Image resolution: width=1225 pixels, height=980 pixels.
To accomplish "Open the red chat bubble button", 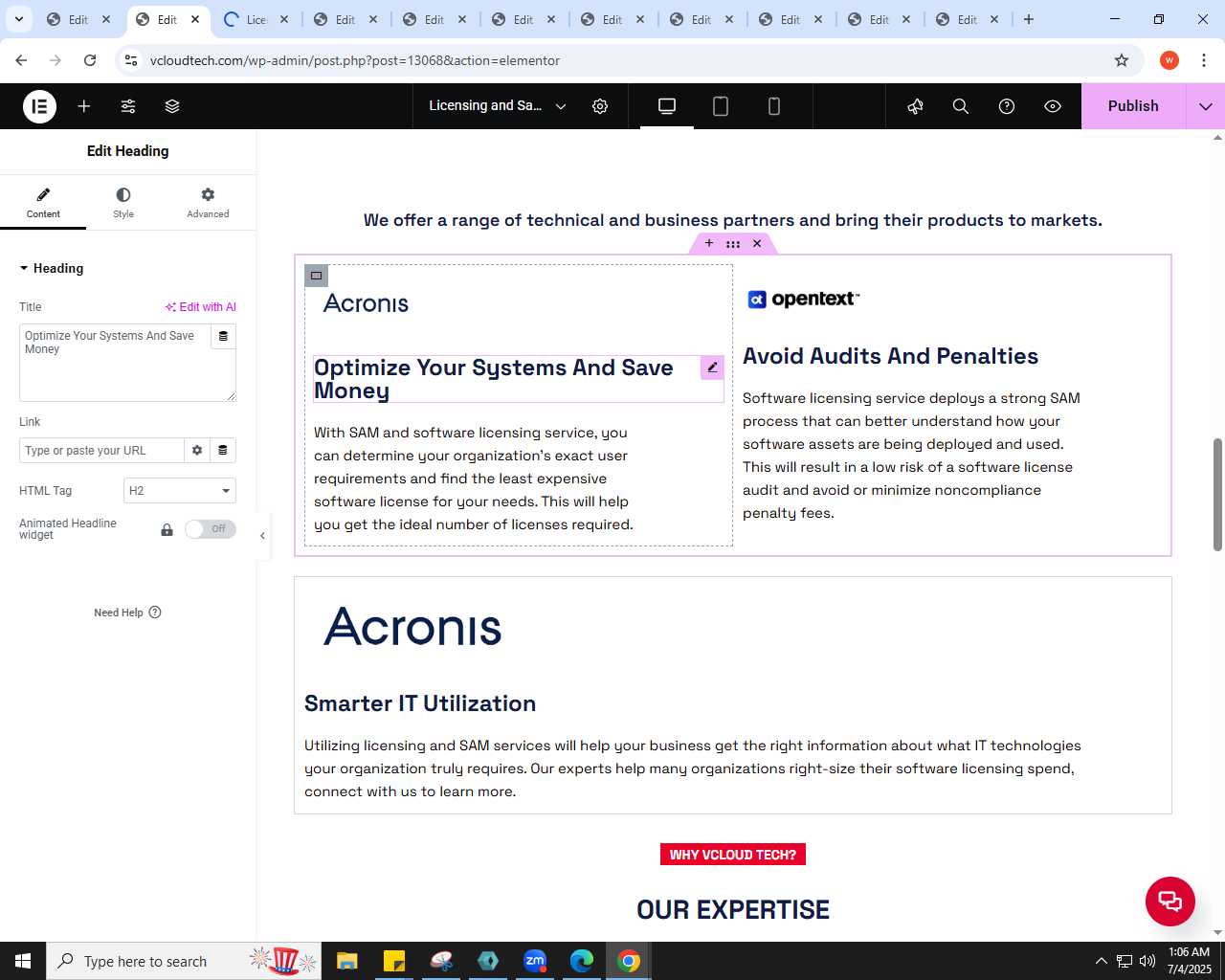I will pos(1170,901).
